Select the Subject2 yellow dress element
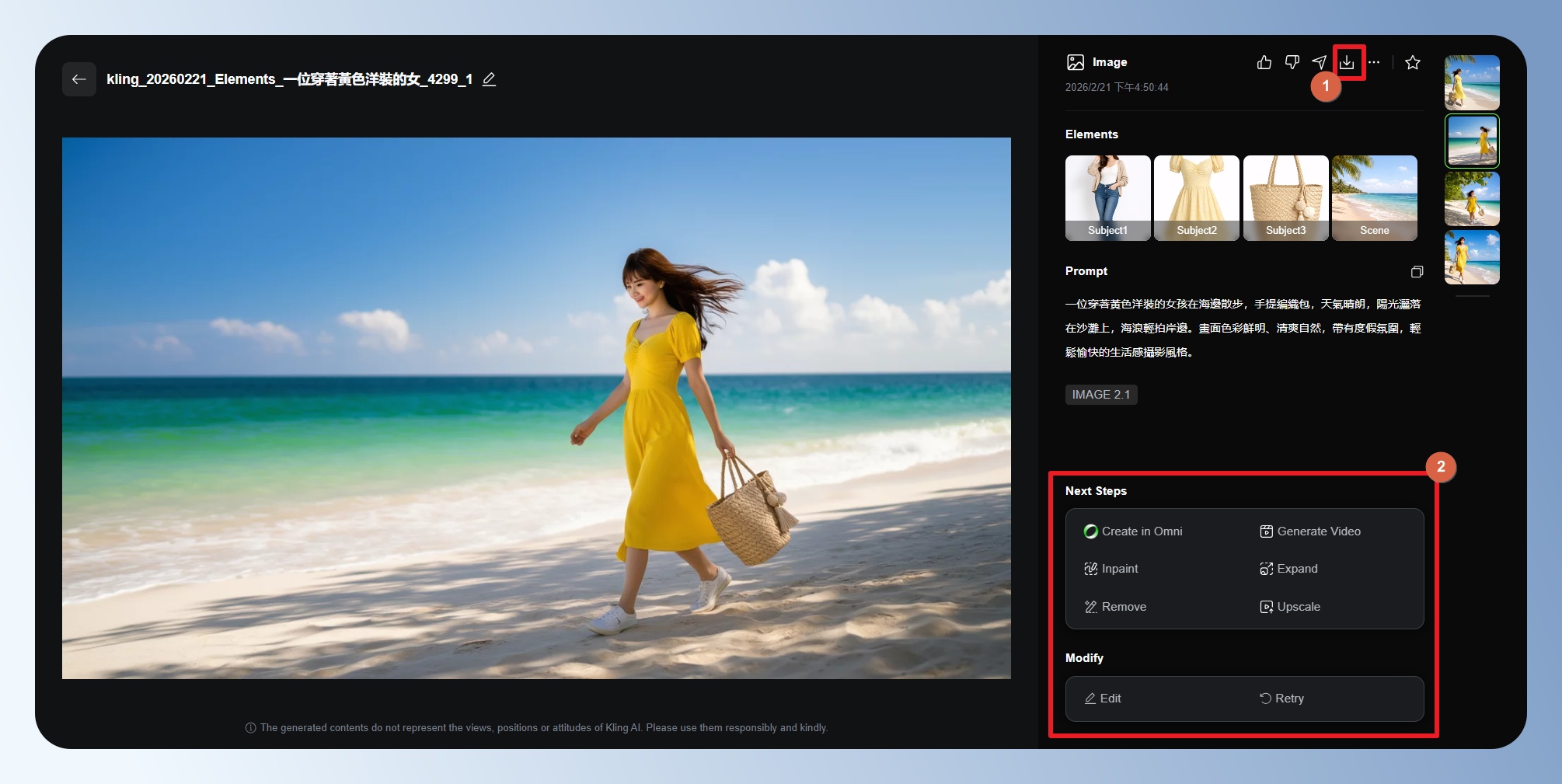Image resolution: width=1562 pixels, height=784 pixels. click(1196, 197)
